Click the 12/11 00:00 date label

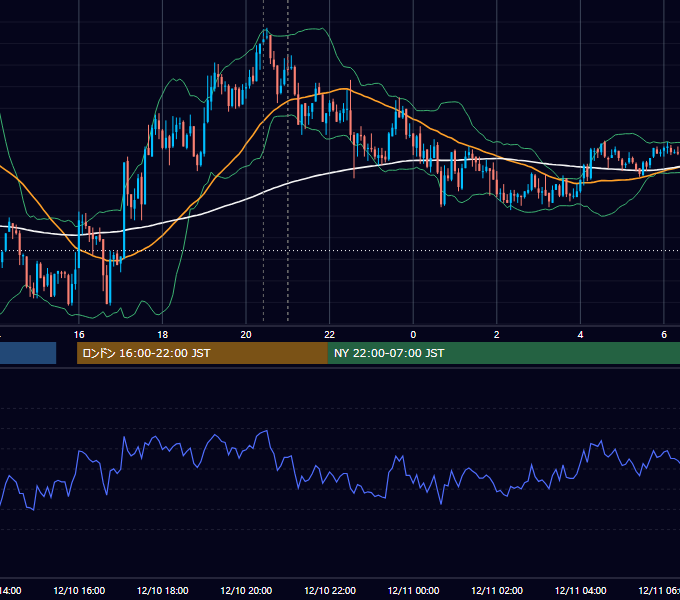click(413, 590)
